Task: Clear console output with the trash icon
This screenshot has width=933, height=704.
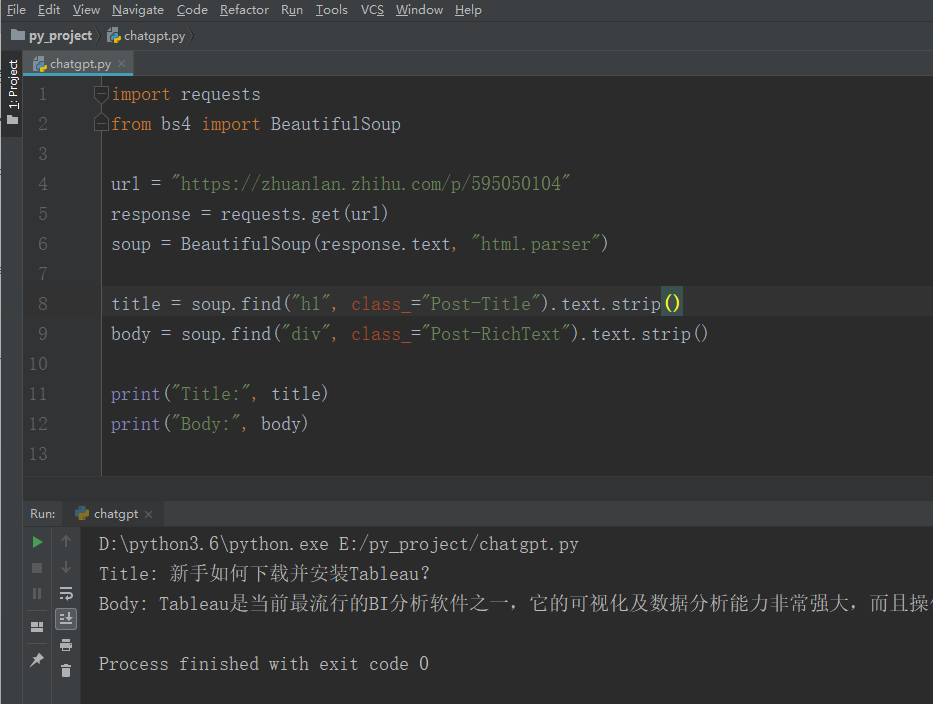Action: coord(66,671)
